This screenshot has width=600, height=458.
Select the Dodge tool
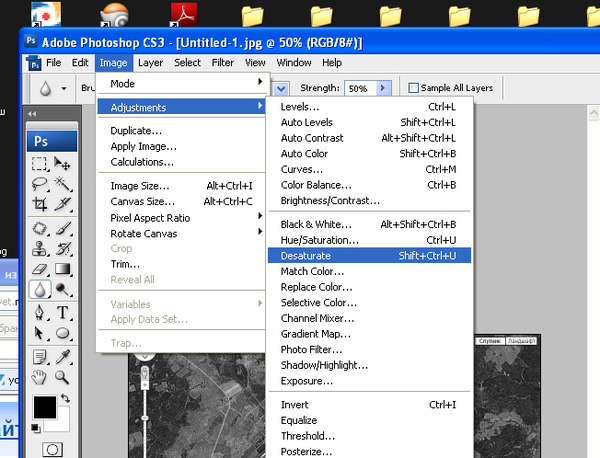coord(62,289)
